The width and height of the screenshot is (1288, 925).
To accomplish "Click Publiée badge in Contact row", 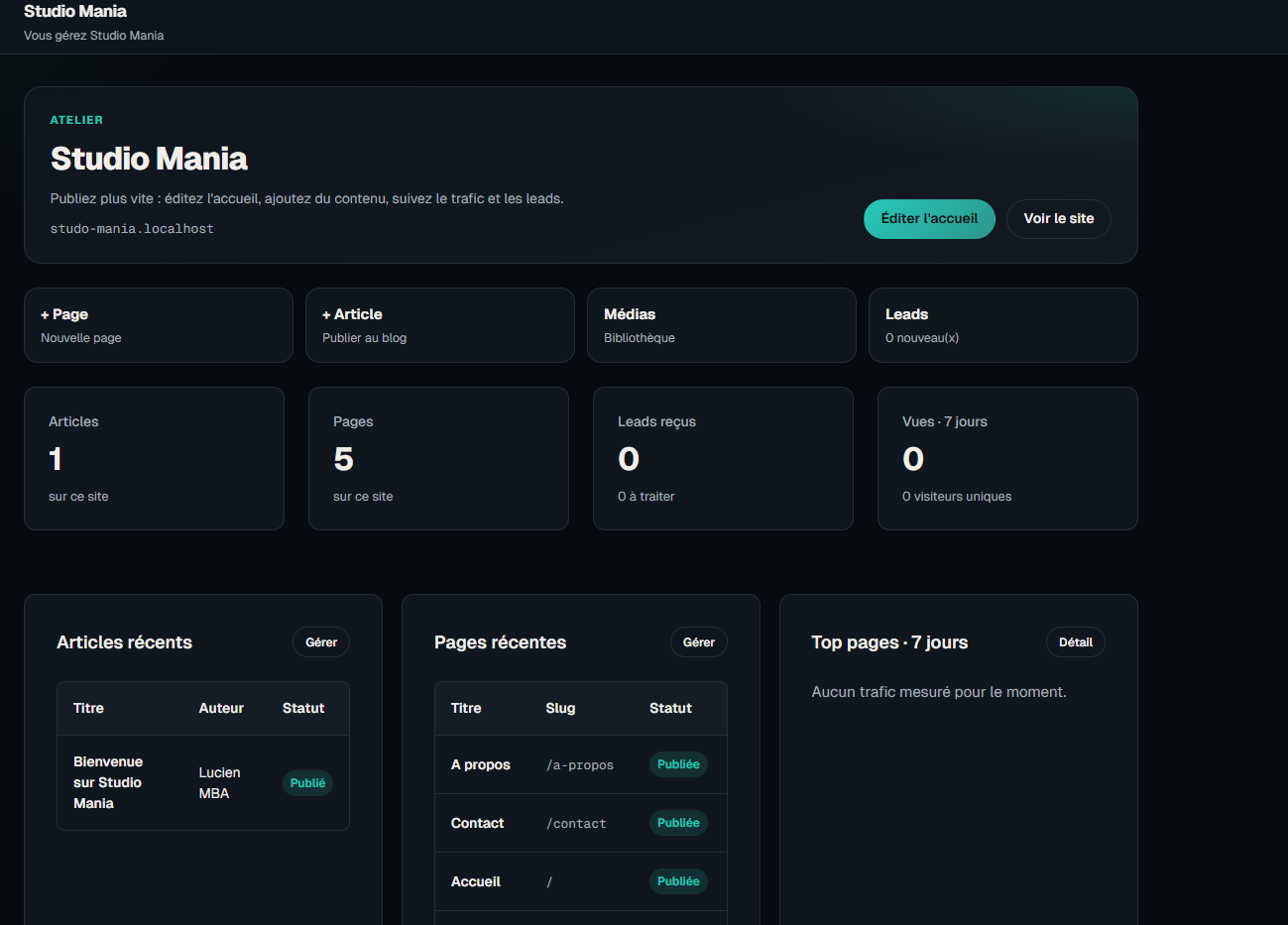I will 678,823.
